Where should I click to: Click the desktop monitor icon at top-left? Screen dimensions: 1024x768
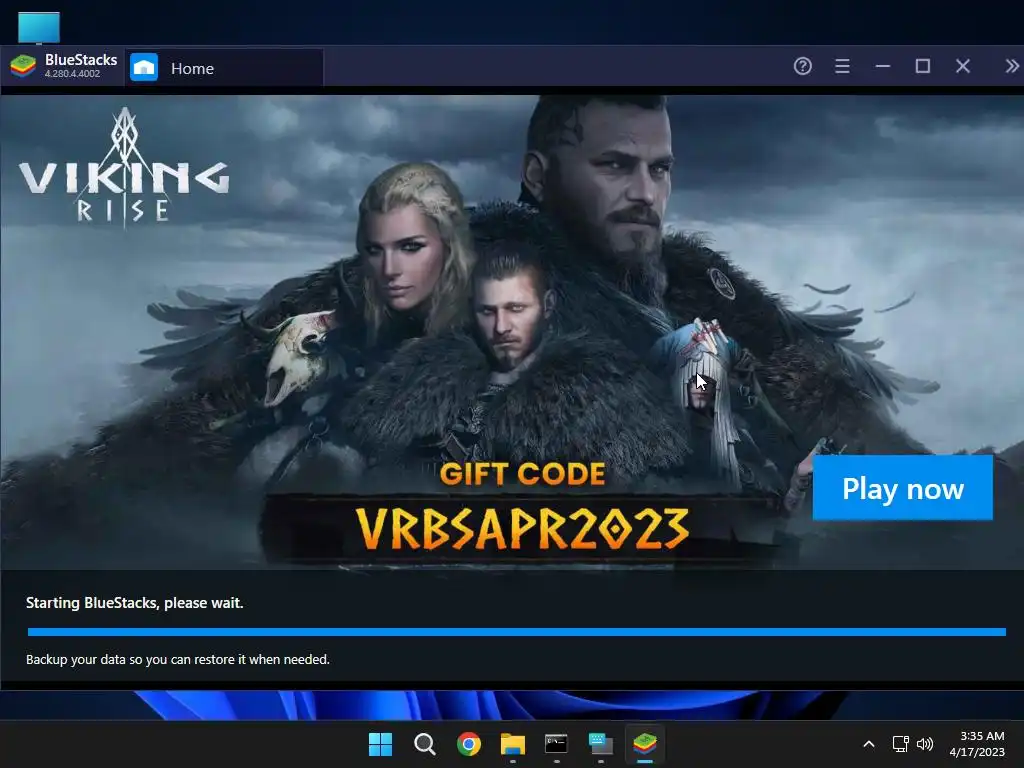point(39,28)
